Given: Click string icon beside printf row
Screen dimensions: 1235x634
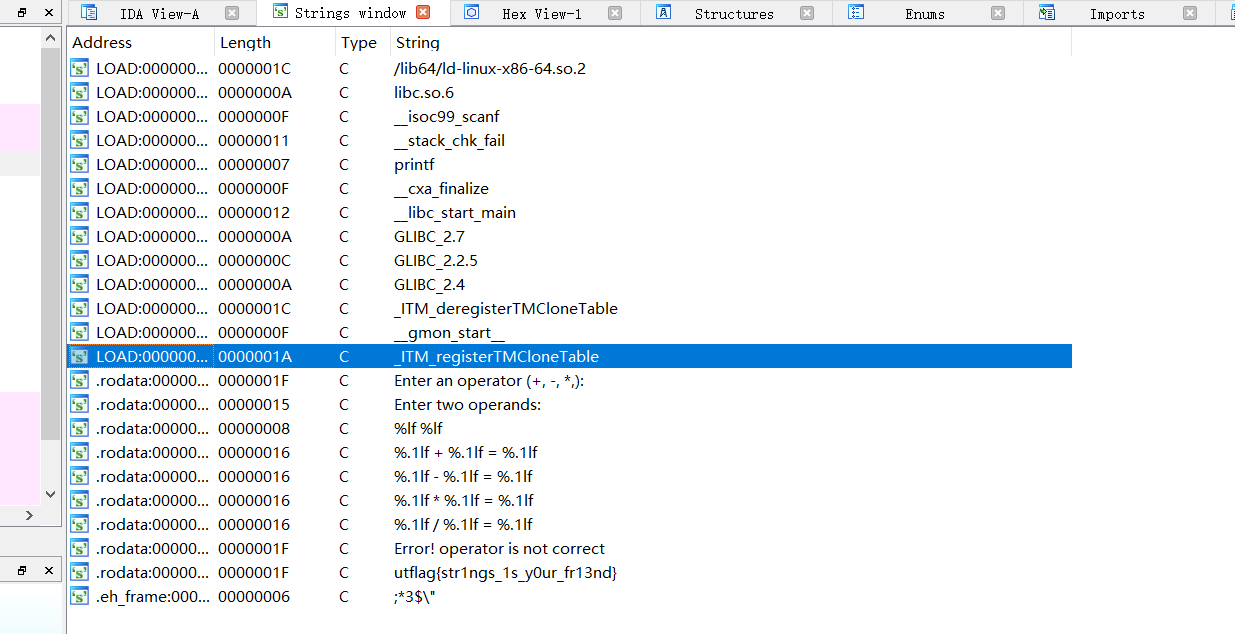Looking at the screenshot, I should point(79,165).
